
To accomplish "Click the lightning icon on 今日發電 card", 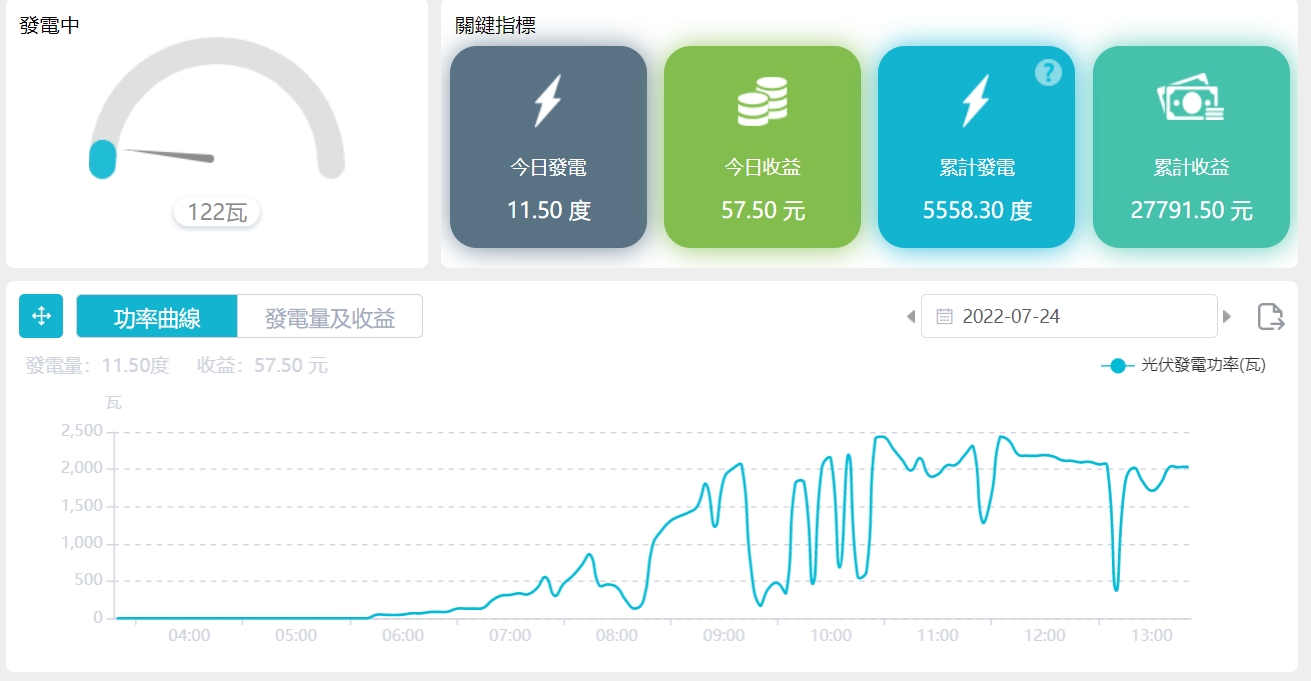I will 547,101.
